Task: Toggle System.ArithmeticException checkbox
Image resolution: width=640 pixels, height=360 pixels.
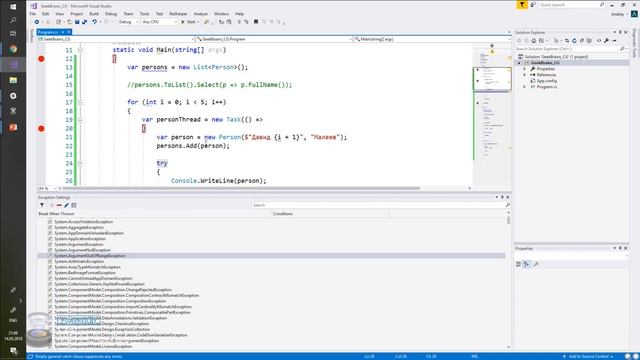Action: coord(50,261)
